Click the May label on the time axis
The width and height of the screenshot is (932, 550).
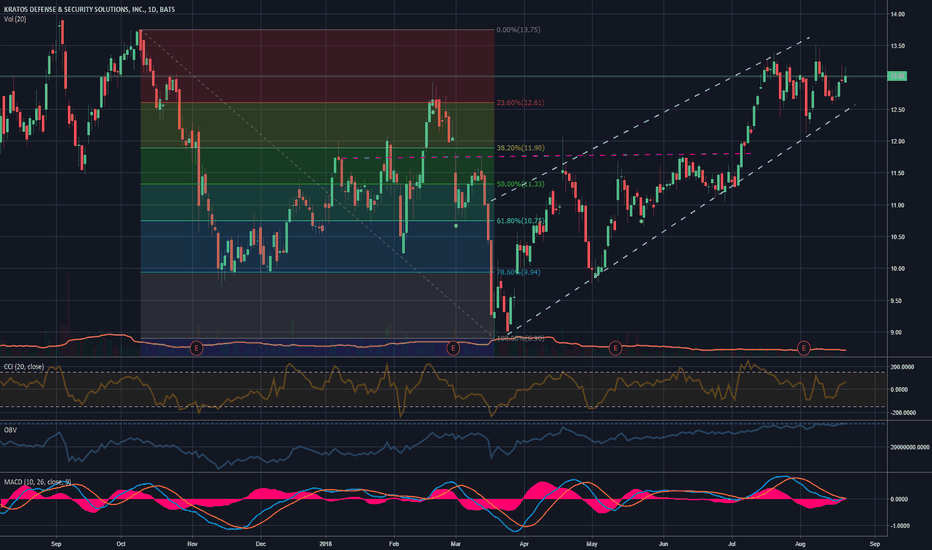click(591, 543)
